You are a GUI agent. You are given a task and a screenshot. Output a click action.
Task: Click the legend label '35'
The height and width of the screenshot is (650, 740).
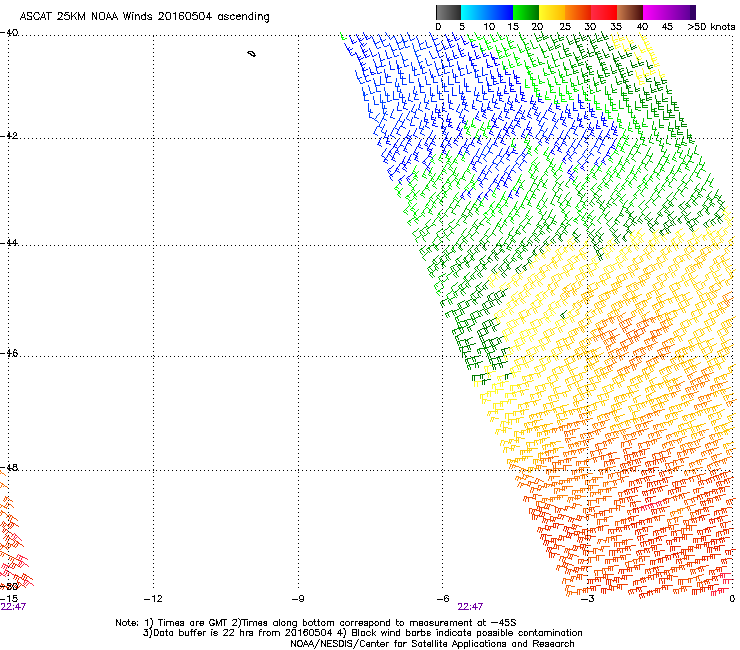616,27
